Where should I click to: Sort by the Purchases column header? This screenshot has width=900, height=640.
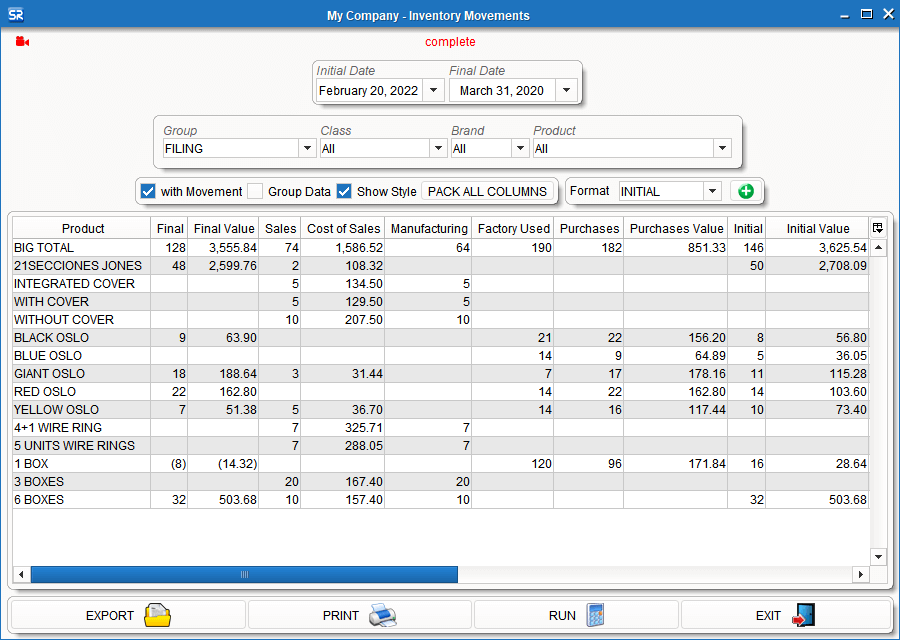tap(589, 228)
